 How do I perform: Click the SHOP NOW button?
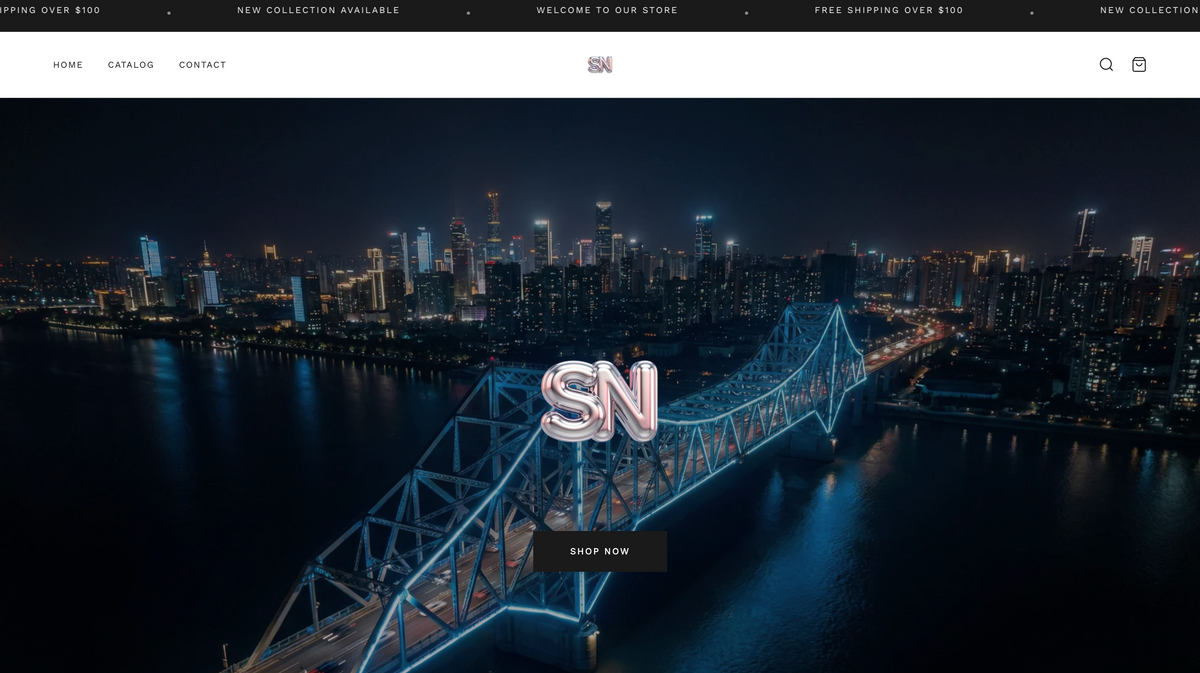point(600,551)
